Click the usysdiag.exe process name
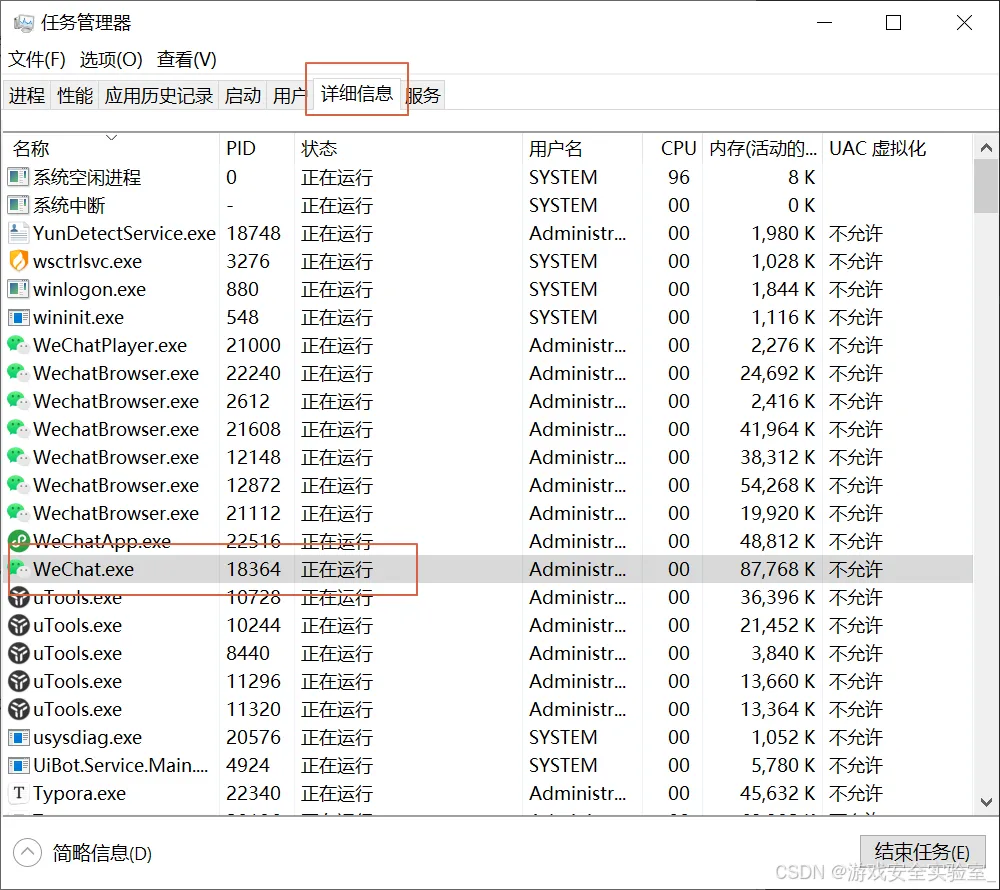Screen dimensions: 1000x890 [87, 738]
